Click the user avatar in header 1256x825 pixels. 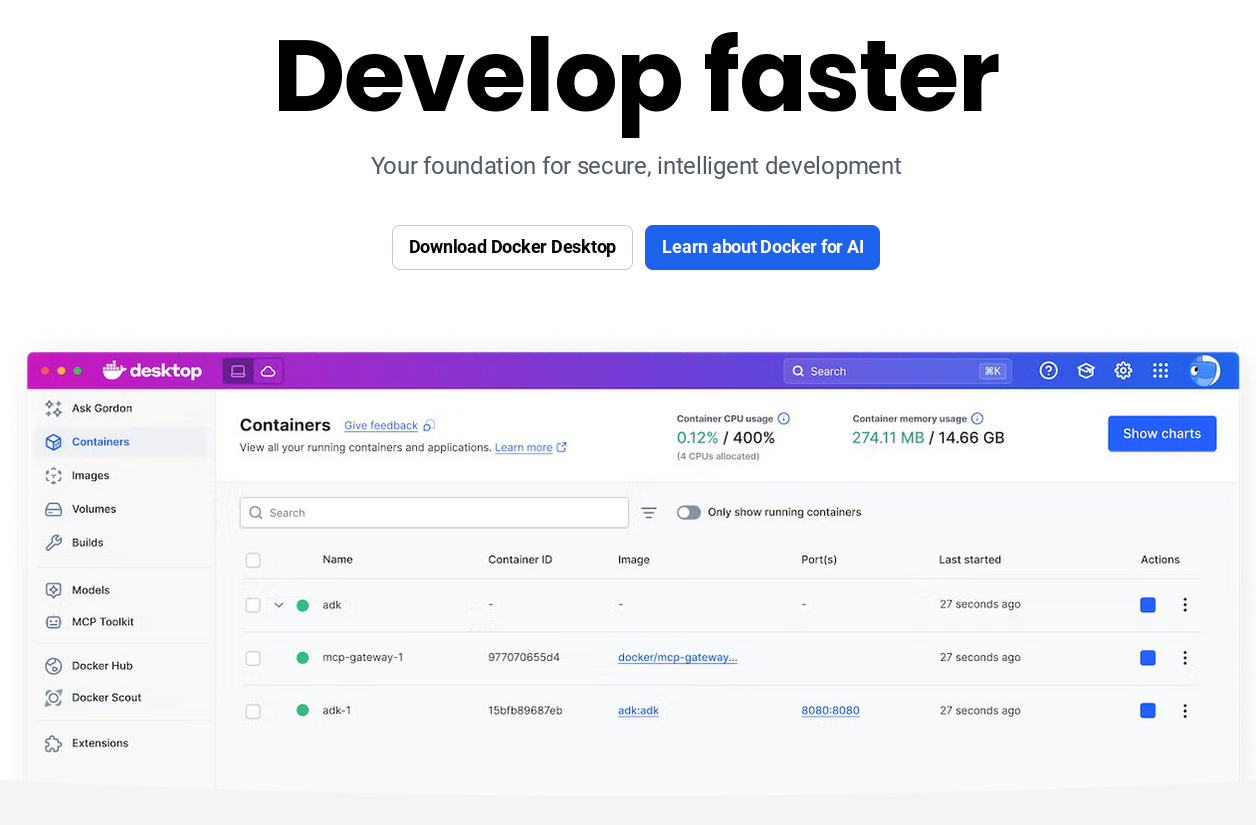(1204, 371)
